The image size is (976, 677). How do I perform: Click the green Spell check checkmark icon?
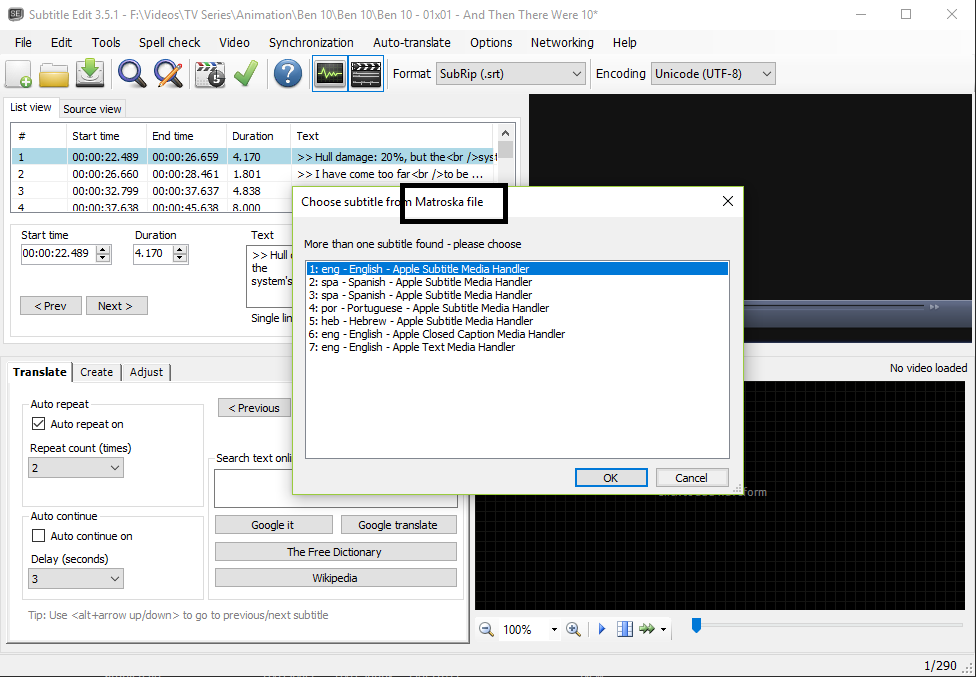(246, 73)
